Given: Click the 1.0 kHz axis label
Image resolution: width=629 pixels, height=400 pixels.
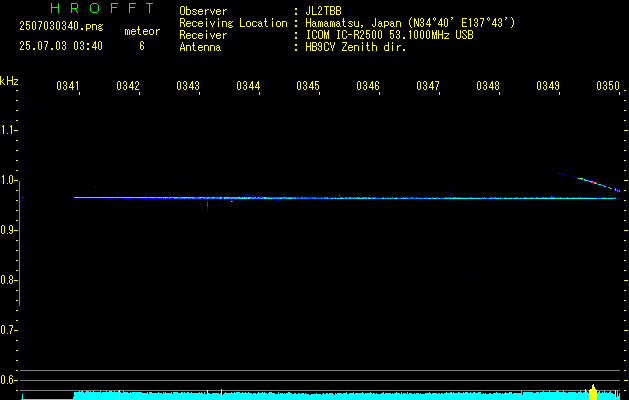Looking at the screenshot, I should [x=8, y=180].
